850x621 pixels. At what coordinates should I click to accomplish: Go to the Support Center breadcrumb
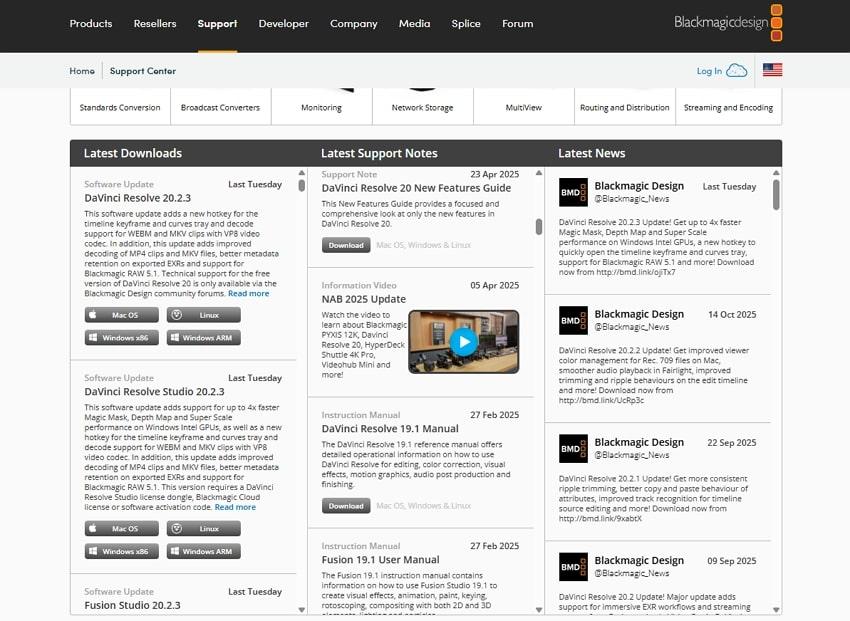pos(143,71)
